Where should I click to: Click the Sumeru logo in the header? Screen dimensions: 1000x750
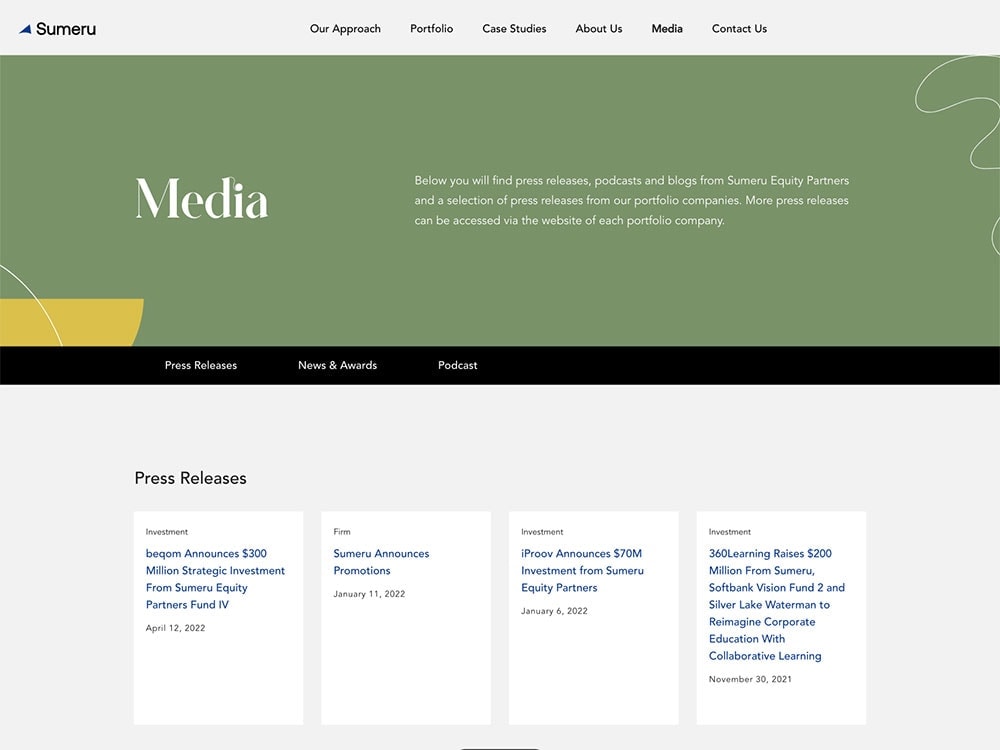[57, 29]
